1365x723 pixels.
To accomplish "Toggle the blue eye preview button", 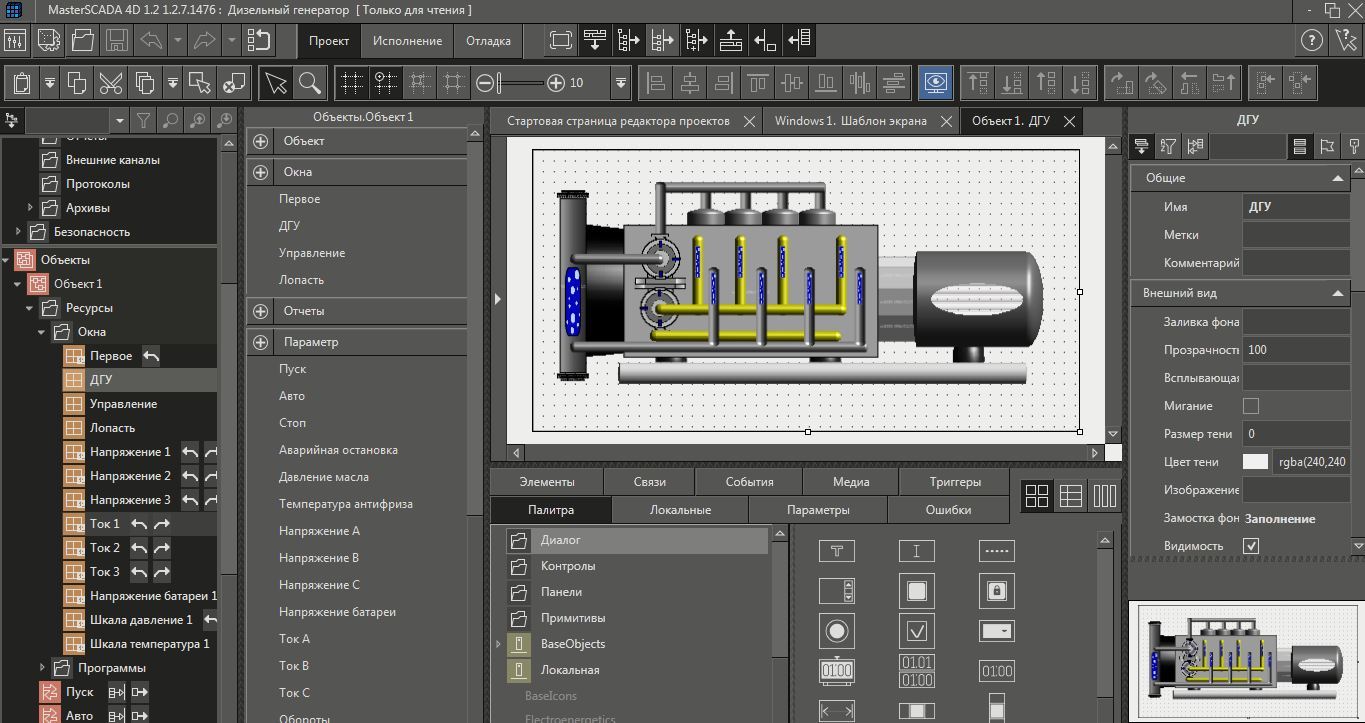I will click(x=935, y=83).
